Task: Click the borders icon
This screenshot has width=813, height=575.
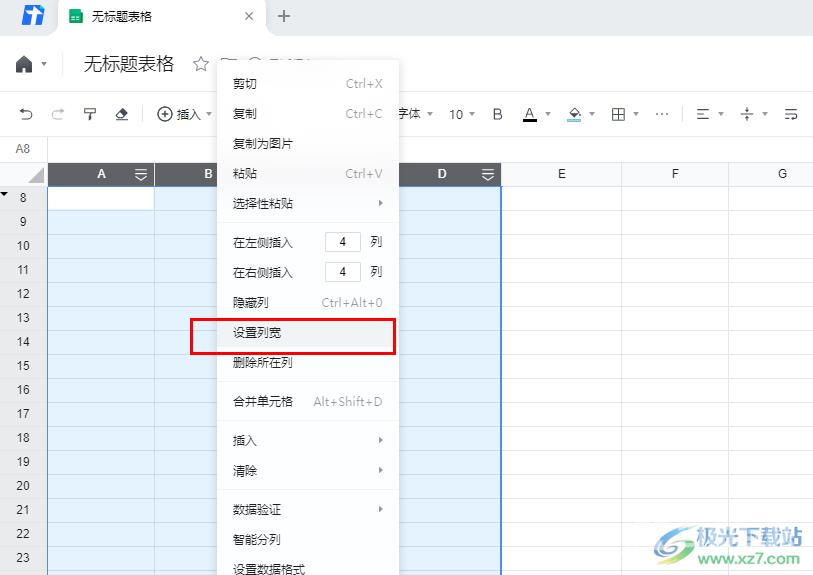Action: click(618, 114)
